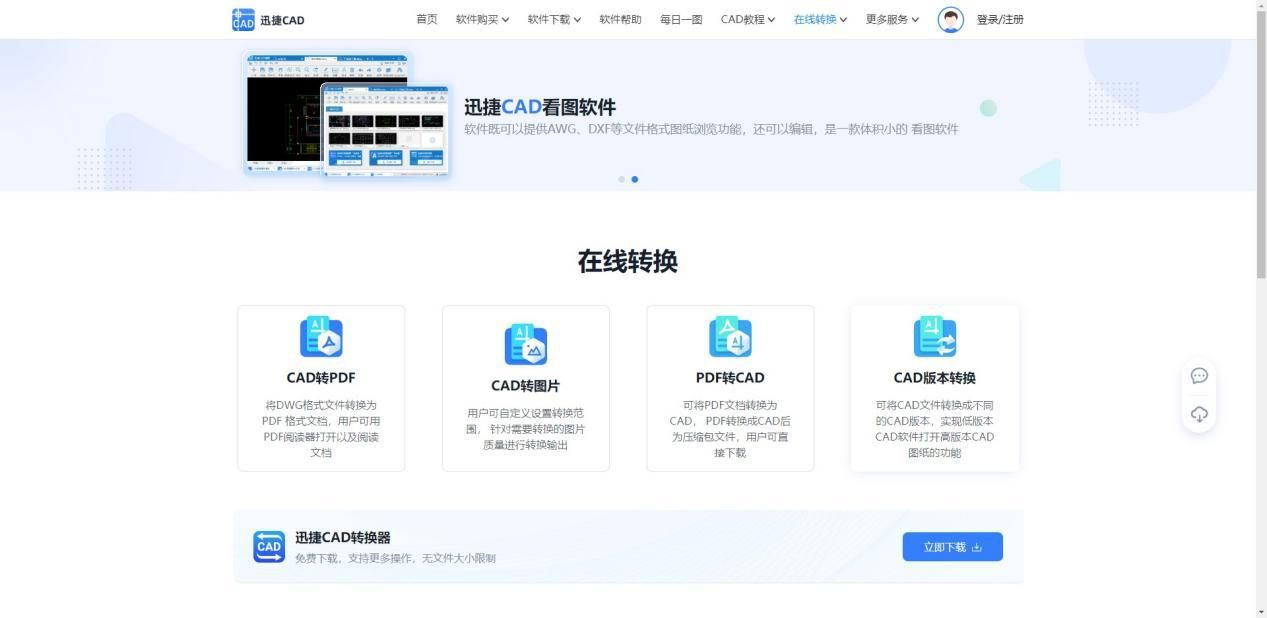Open the 软件购买 menu label

coord(477,19)
